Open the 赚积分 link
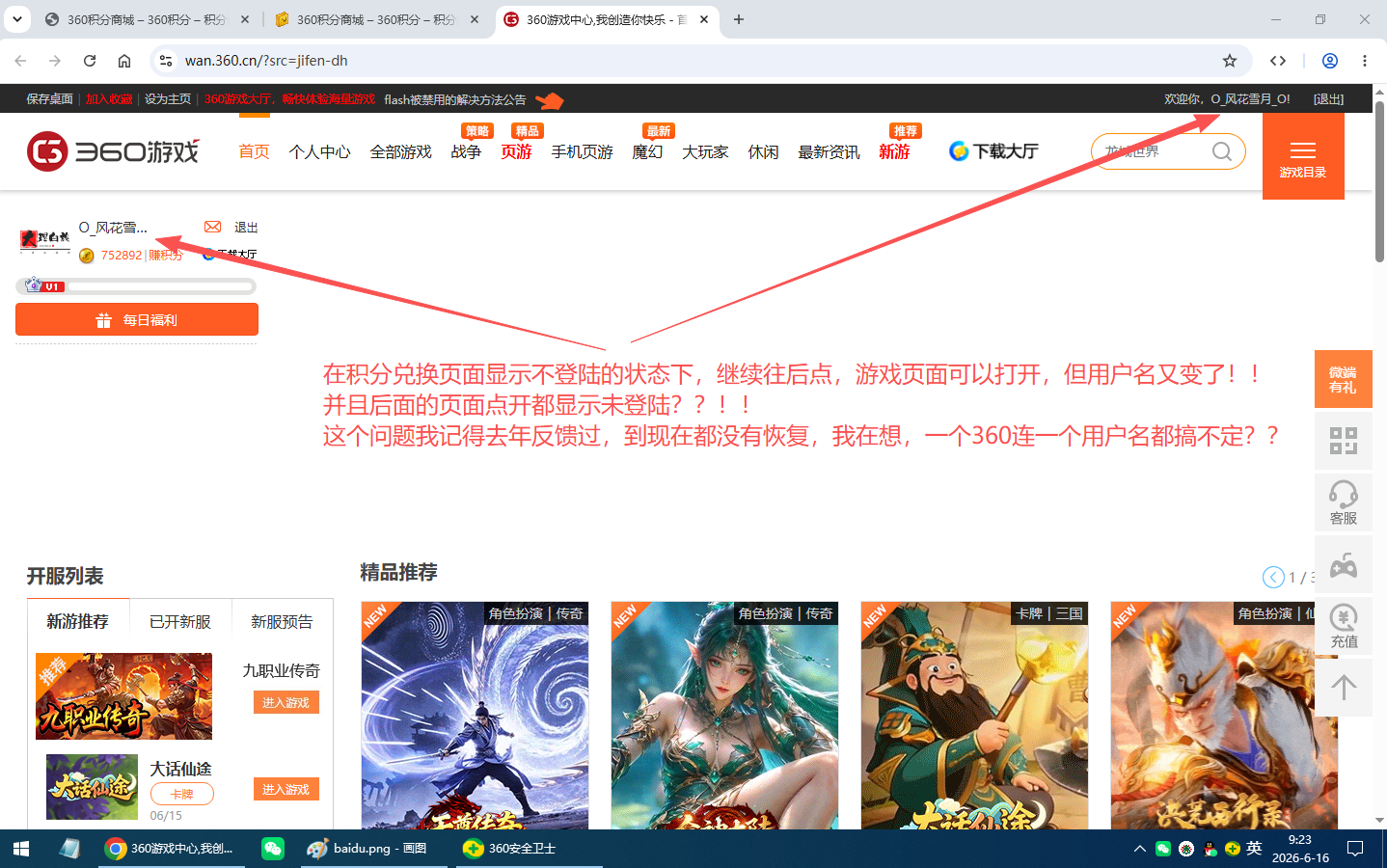 tap(165, 256)
